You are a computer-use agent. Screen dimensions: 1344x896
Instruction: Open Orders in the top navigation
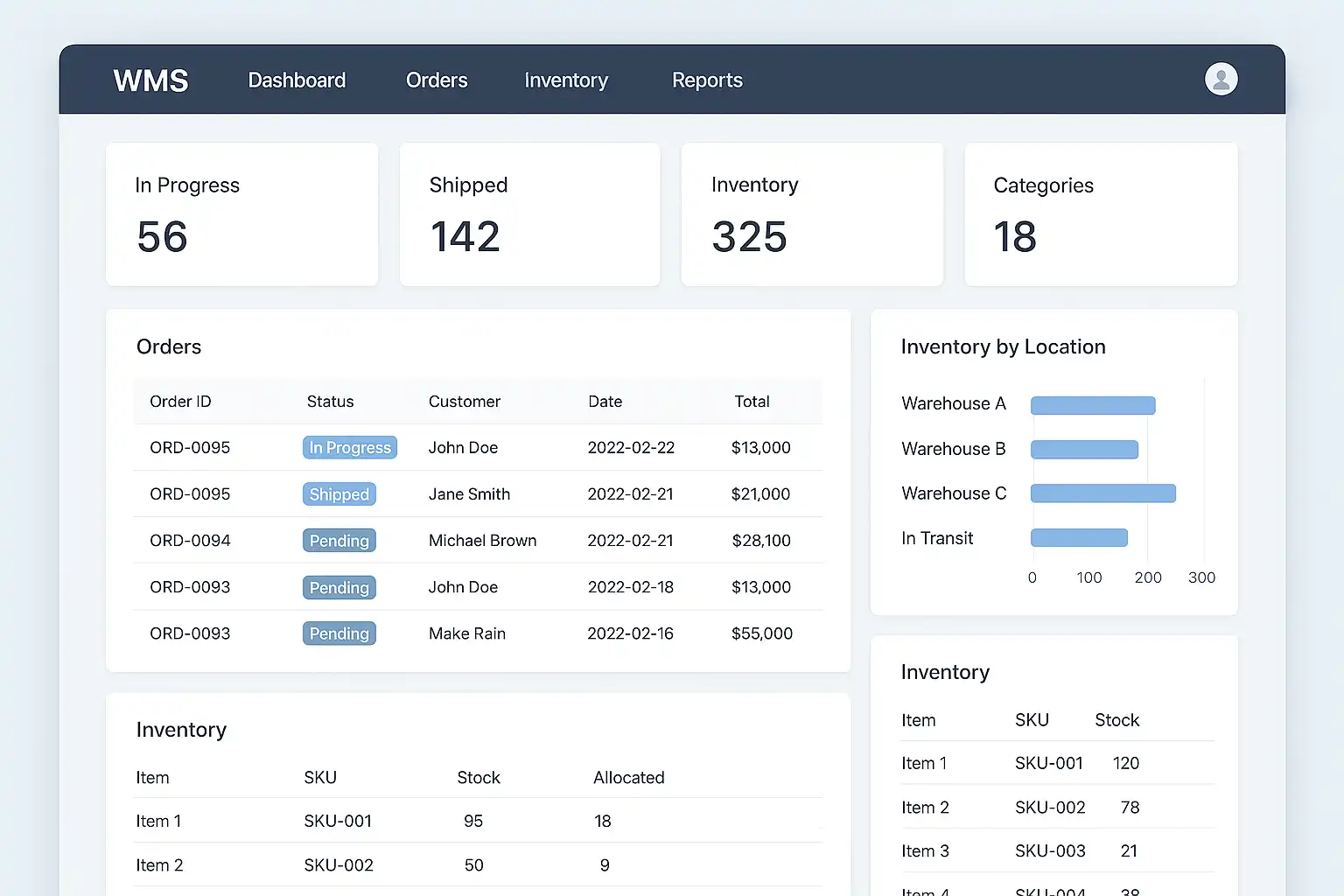click(x=437, y=80)
